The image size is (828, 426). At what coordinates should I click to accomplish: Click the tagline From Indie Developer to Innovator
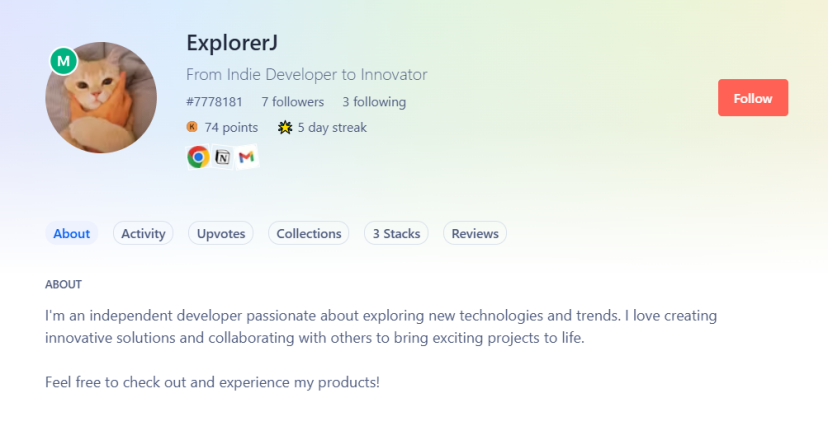point(306,75)
